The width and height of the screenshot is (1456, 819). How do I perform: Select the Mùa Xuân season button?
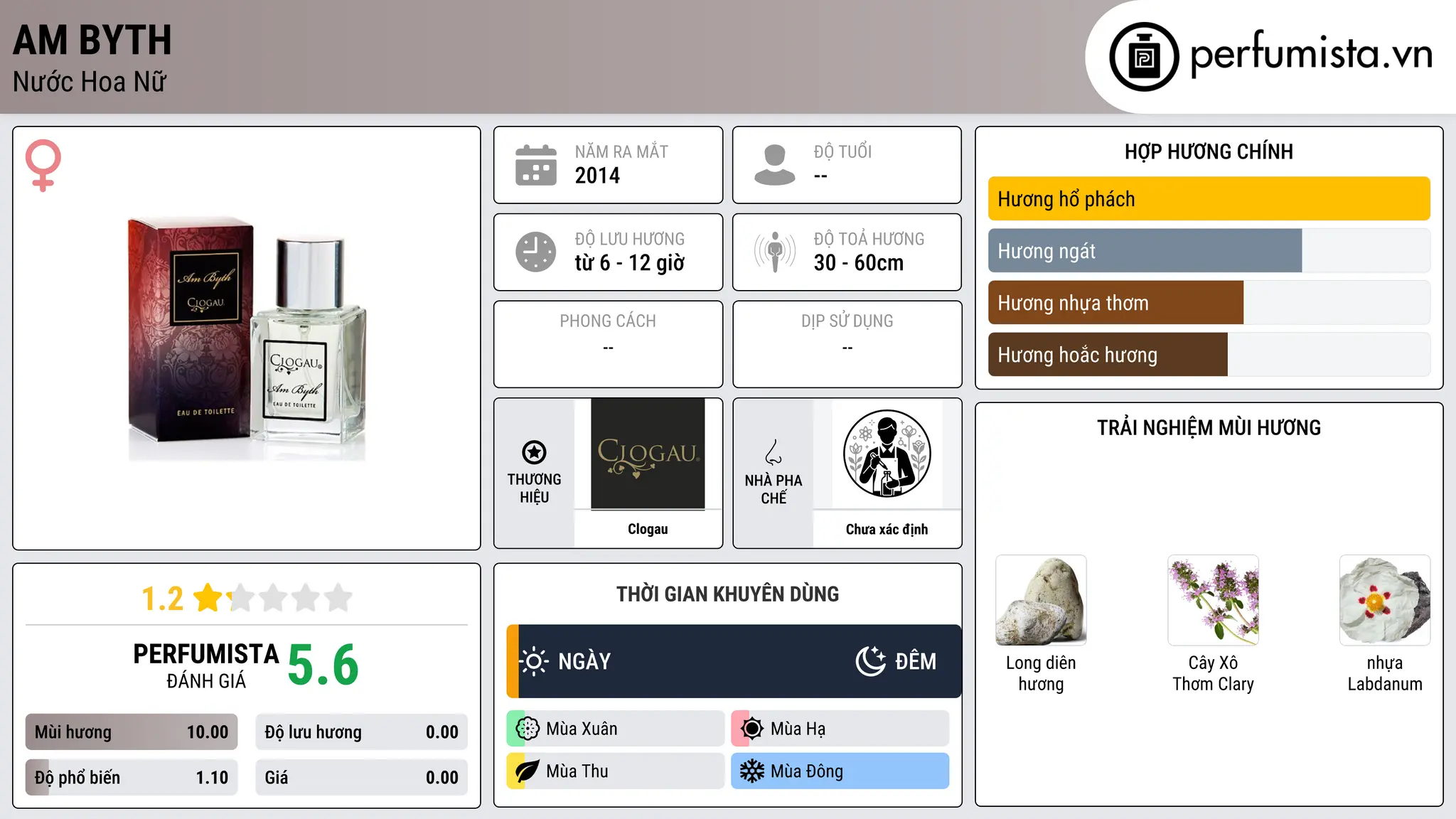[616, 729]
